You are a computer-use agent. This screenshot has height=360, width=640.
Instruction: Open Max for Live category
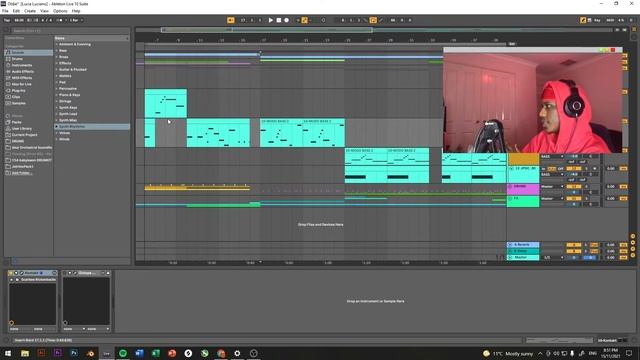pos(29,84)
